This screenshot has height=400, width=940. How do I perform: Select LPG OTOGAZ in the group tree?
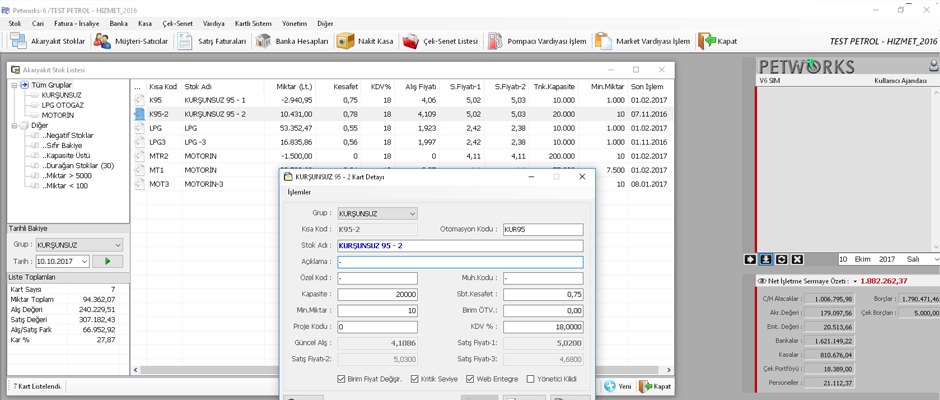(63, 105)
